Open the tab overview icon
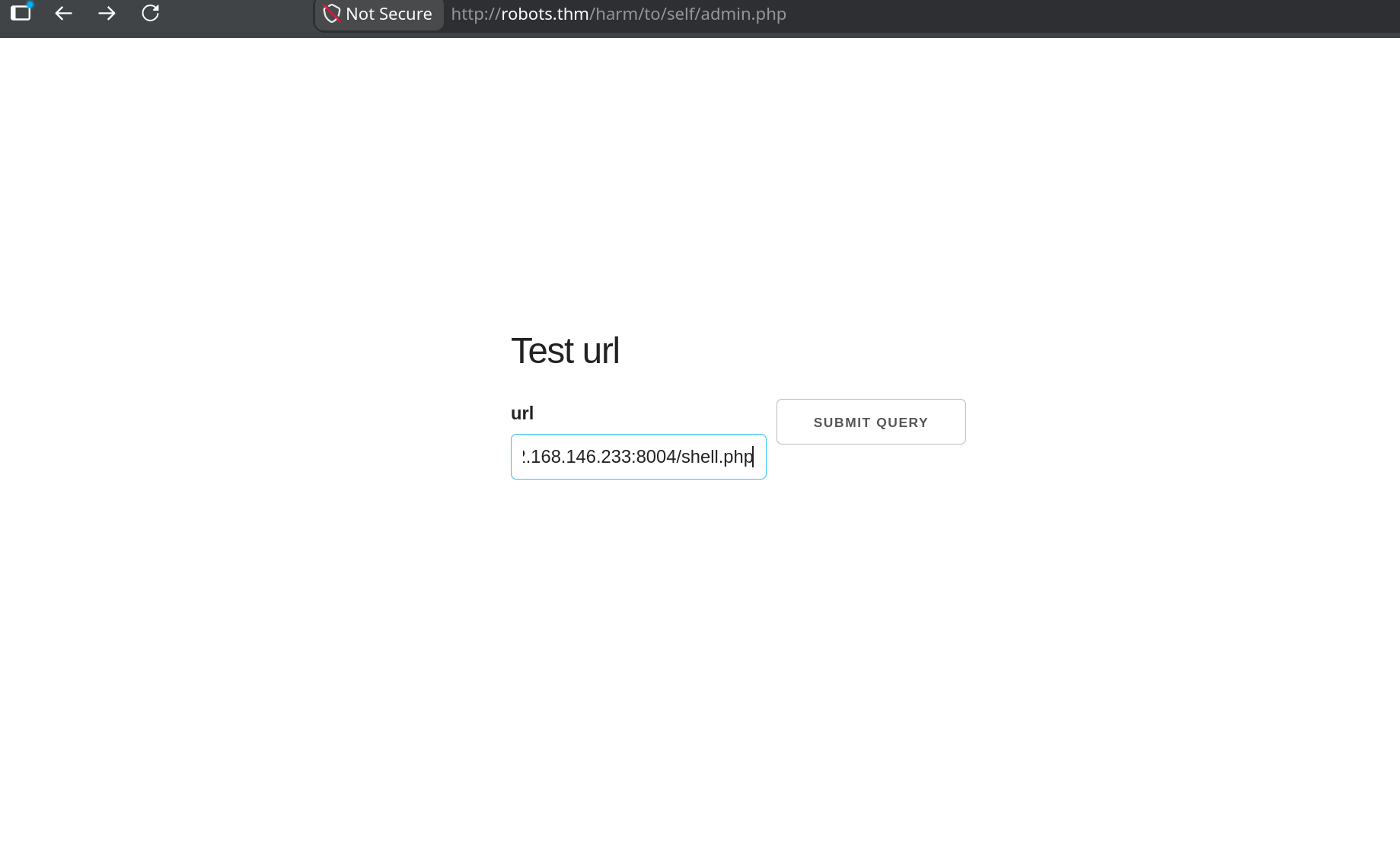This screenshot has width=1400, height=851. (x=21, y=12)
